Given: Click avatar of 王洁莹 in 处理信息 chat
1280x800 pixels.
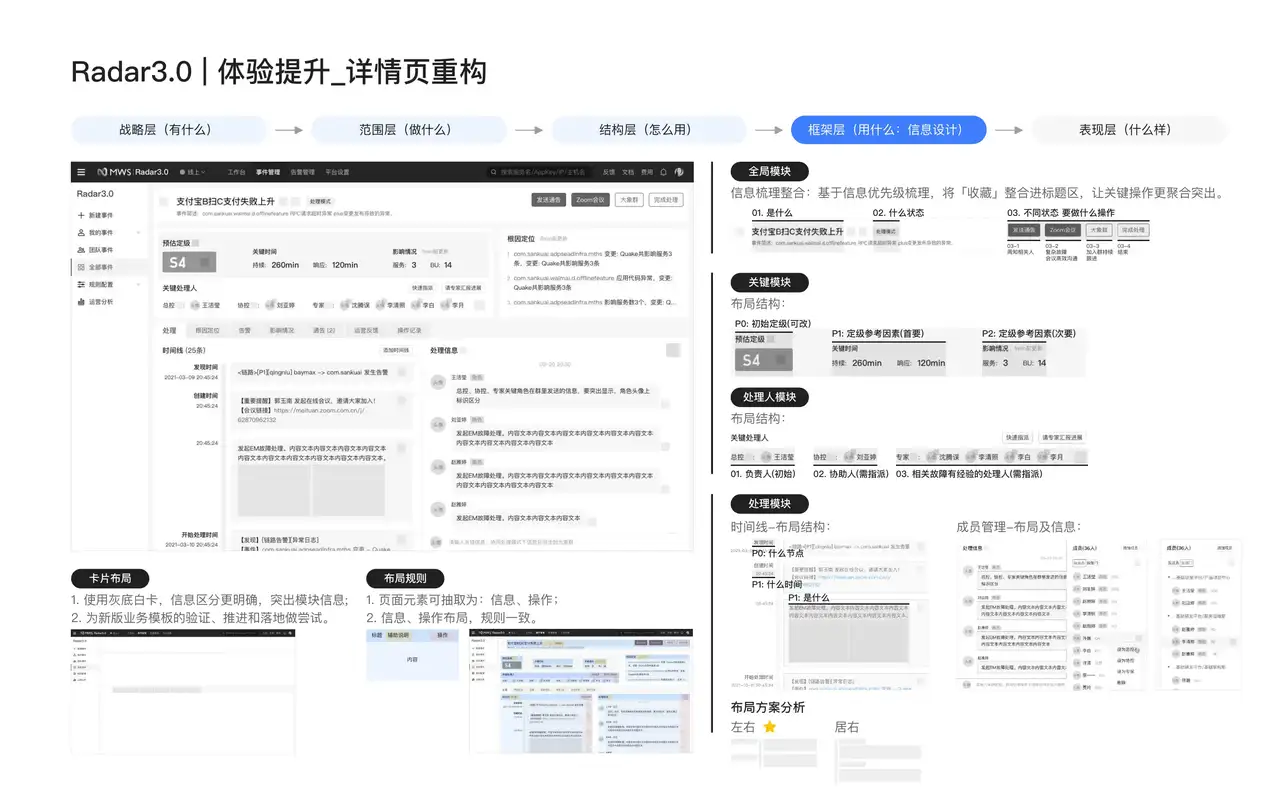Looking at the screenshot, I should click(438, 382).
